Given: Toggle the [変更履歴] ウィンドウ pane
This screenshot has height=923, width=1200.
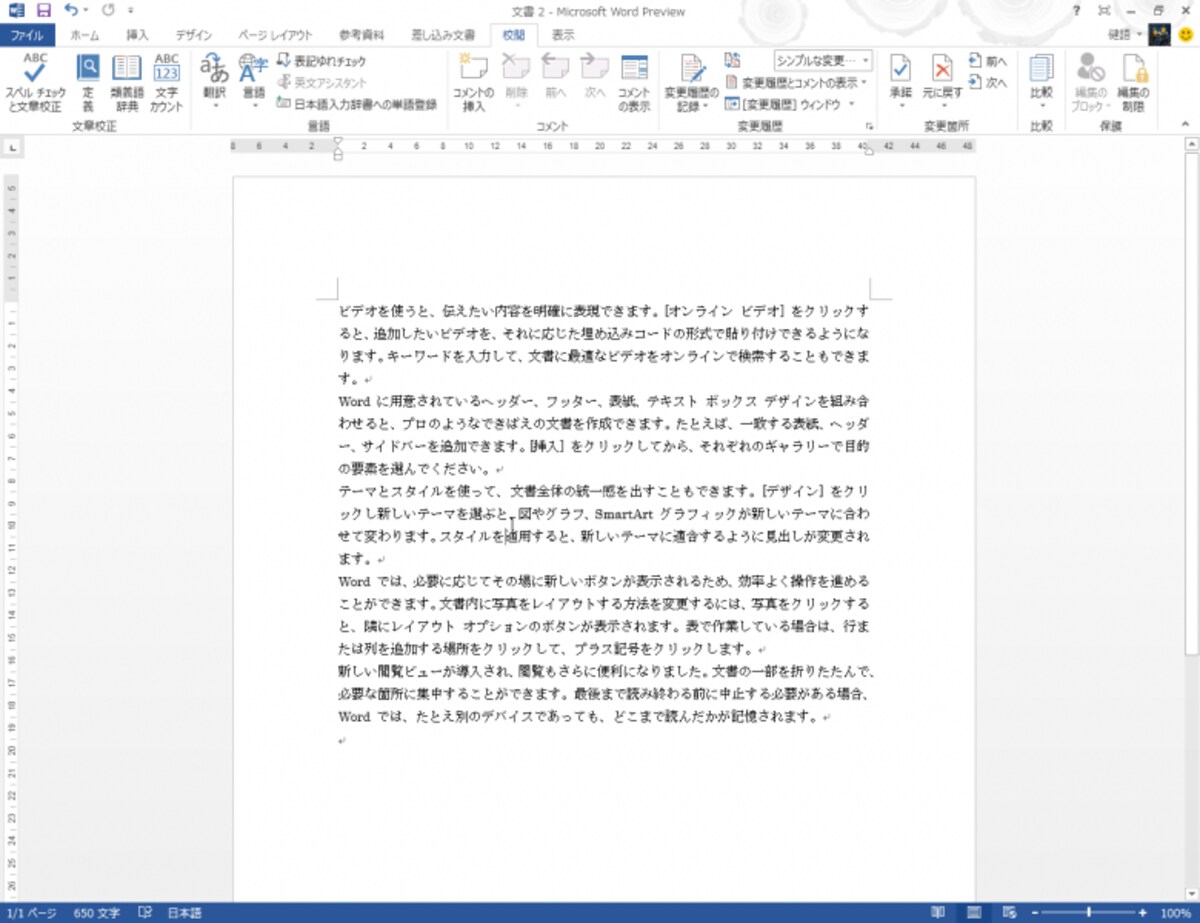Looking at the screenshot, I should click(783, 103).
